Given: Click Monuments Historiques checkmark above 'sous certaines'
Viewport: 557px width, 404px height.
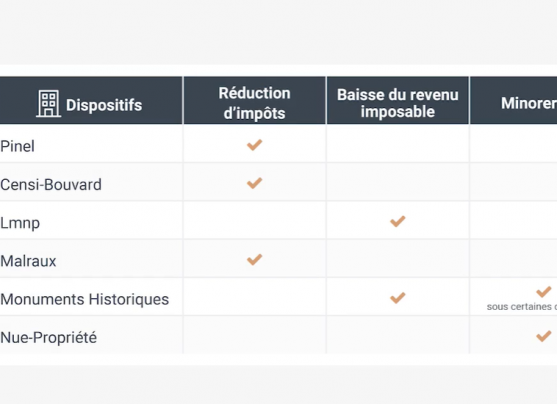Looking at the screenshot, I should [544, 292].
